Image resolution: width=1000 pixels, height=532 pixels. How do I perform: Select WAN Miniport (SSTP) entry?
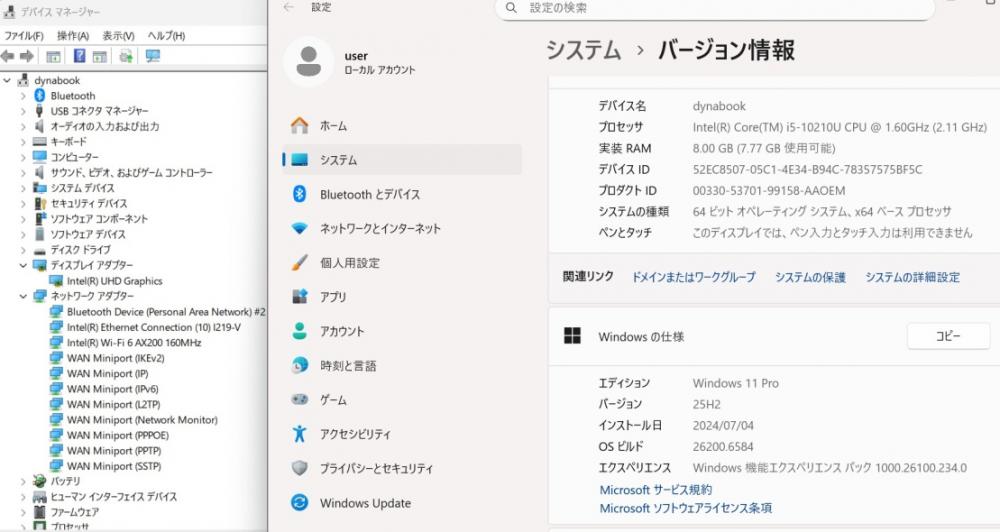(114, 466)
